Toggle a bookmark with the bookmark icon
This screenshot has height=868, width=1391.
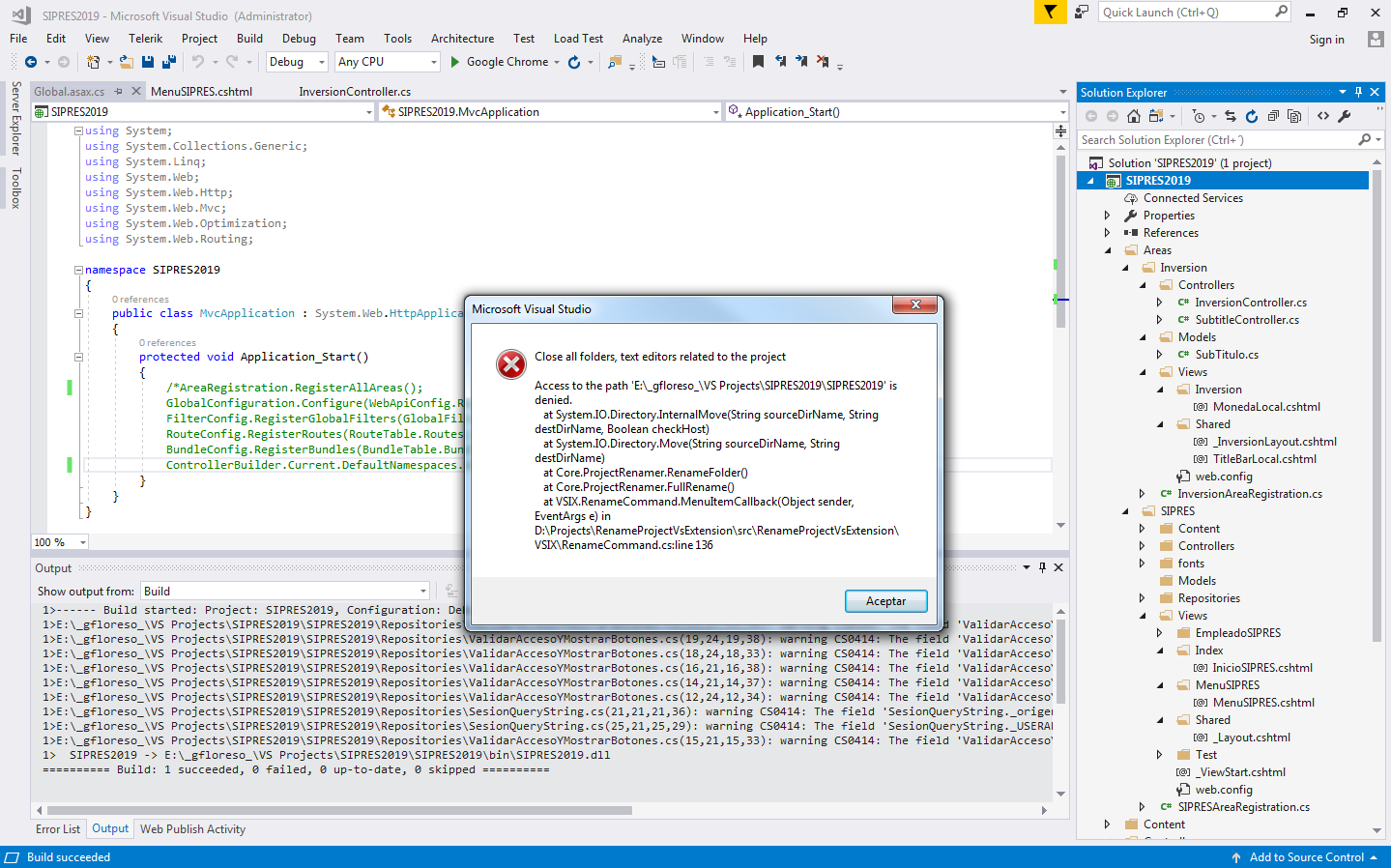point(758,62)
